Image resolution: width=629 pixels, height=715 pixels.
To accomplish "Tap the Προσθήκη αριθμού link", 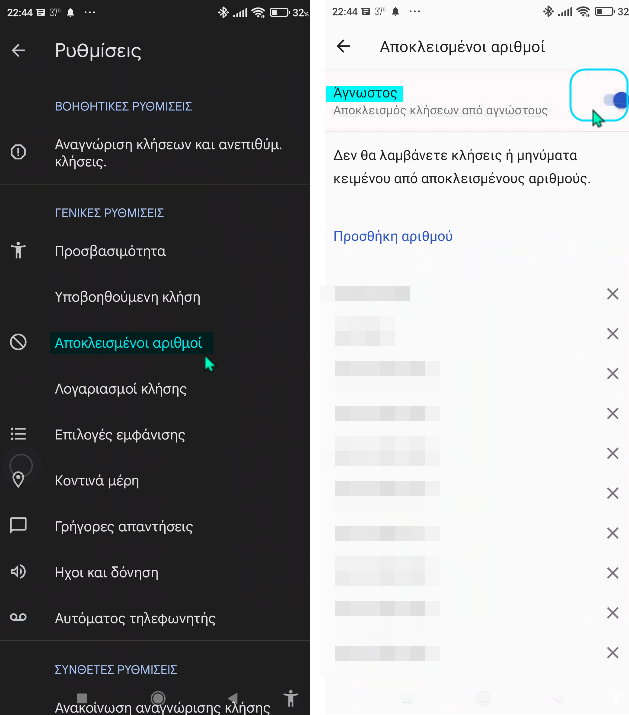I will pos(393,236).
